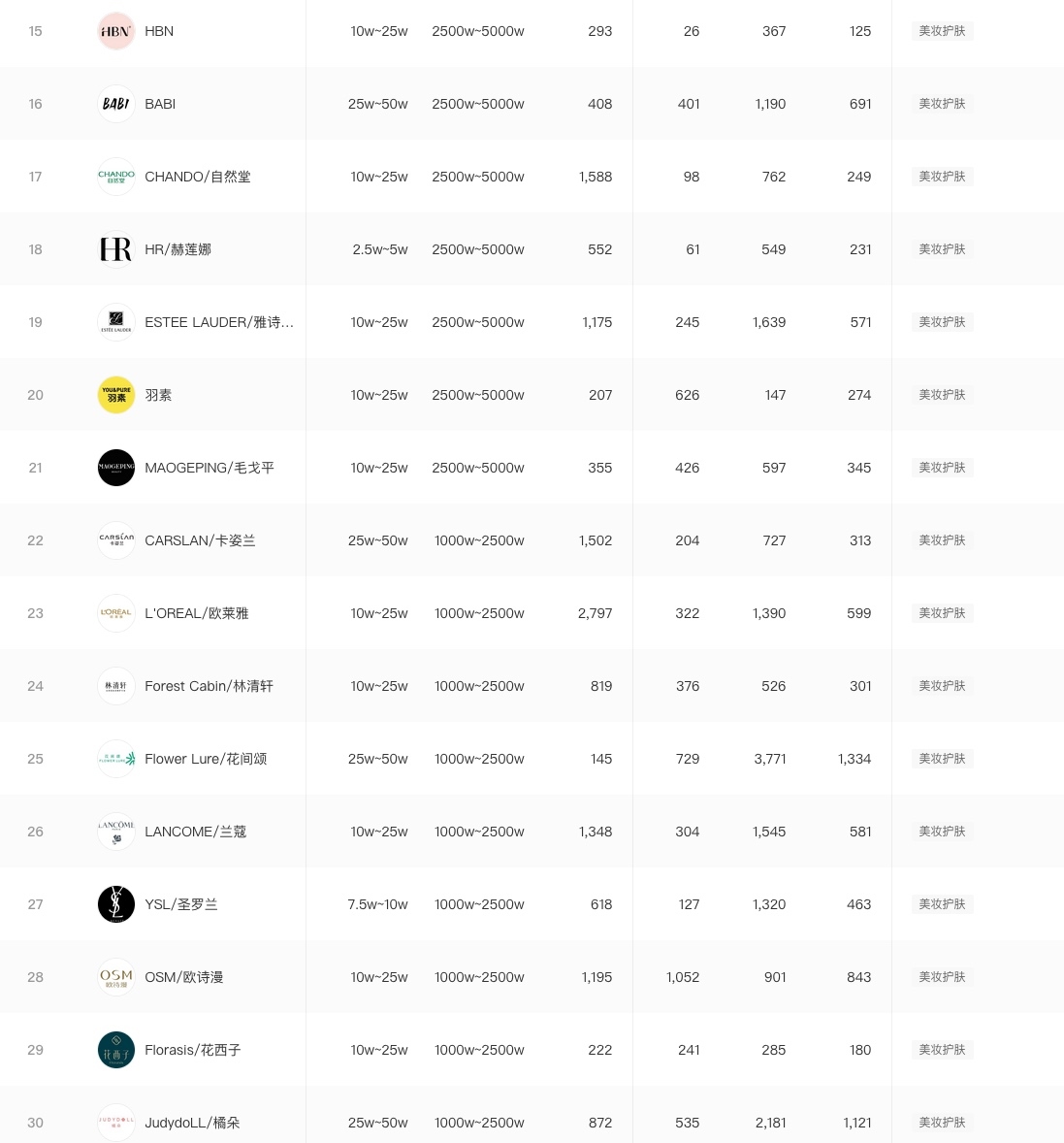Viewport: 1064px width, 1143px height.
Task: Open the CHANDO green logo icon
Action: point(116,177)
